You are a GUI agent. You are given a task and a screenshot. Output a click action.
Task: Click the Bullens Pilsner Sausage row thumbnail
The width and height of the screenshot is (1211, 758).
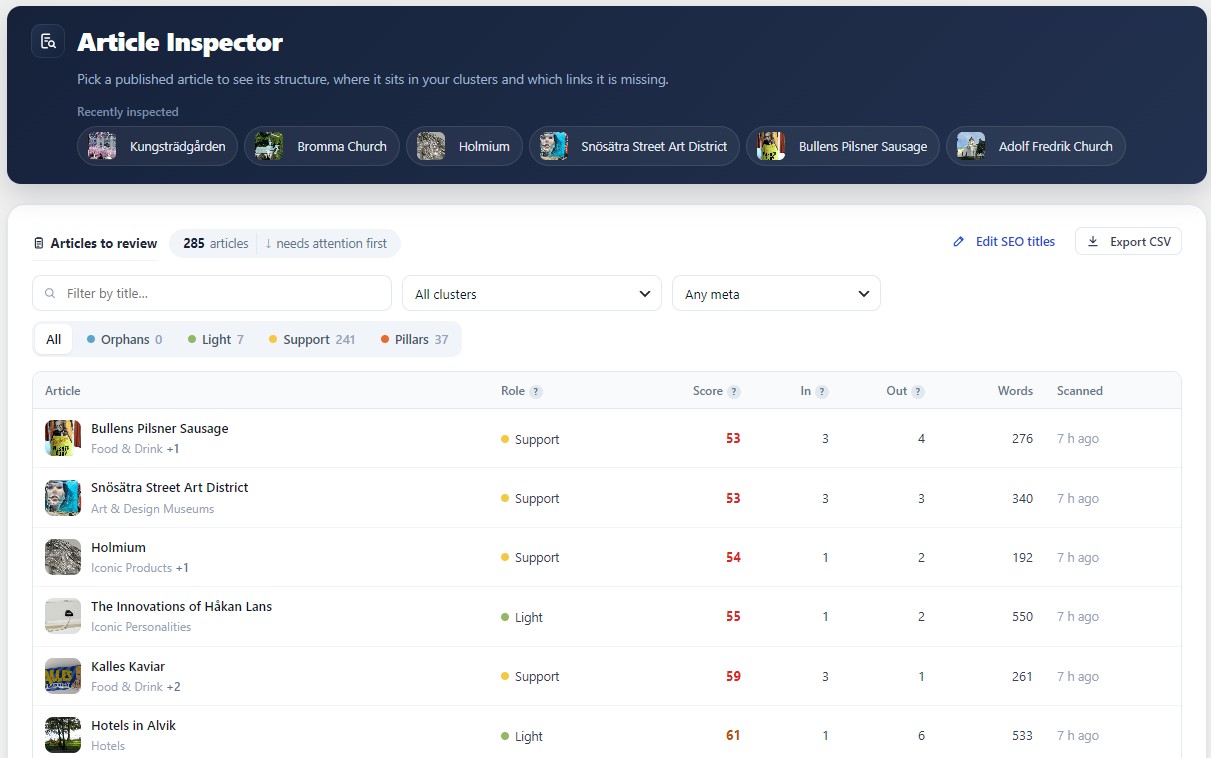tap(63, 438)
